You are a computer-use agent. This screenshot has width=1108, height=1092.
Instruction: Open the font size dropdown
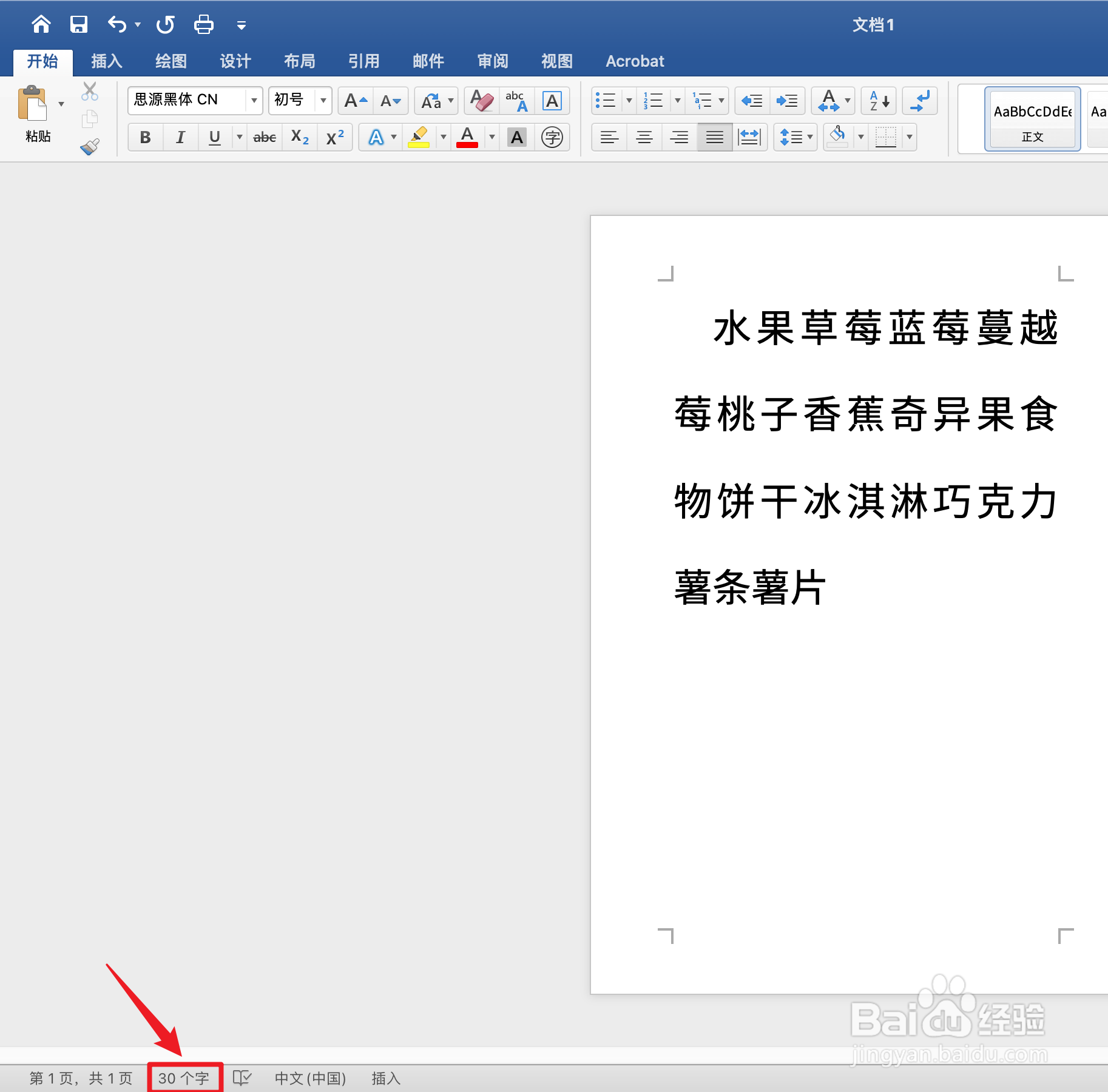pyautogui.click(x=322, y=100)
